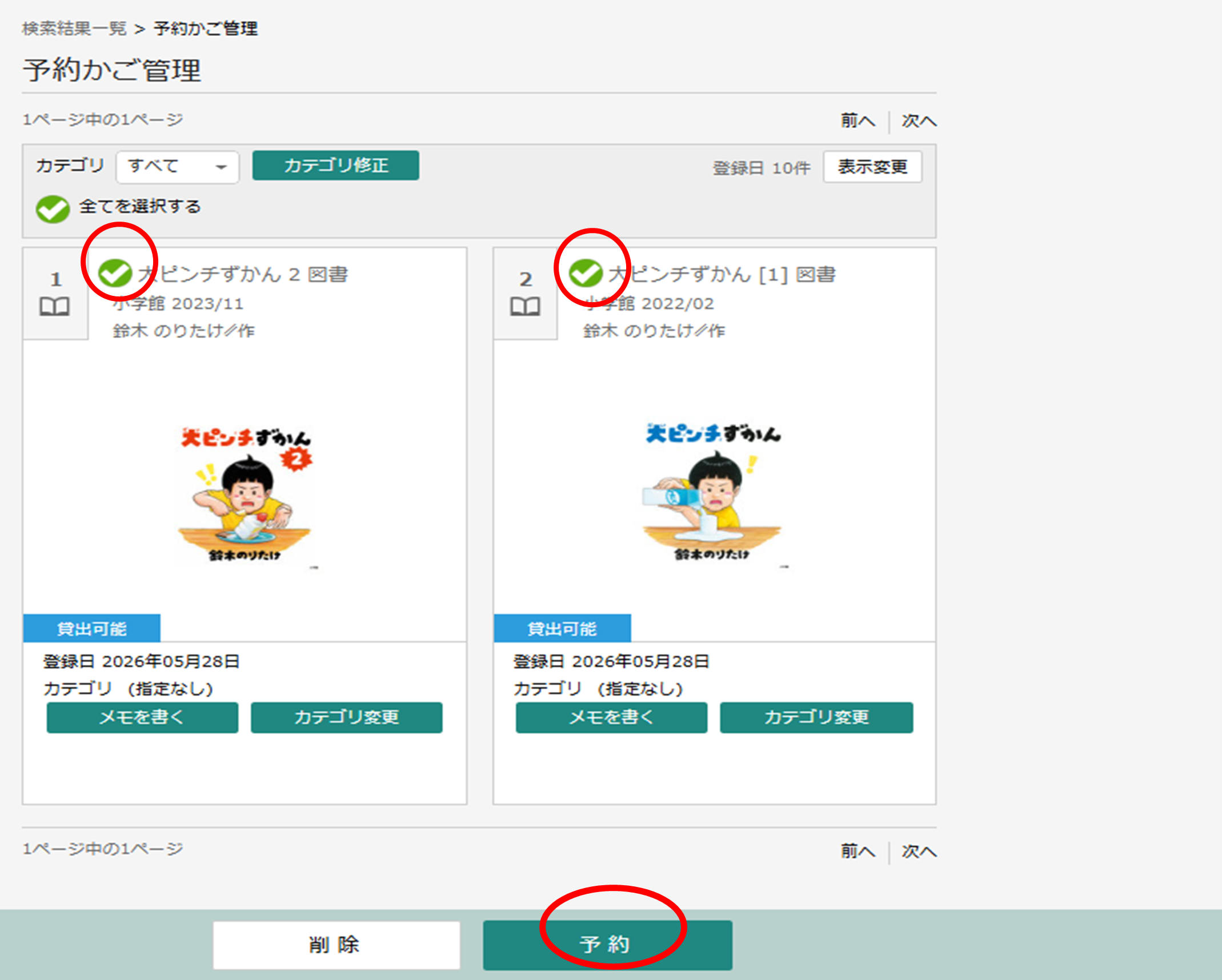Viewport: 1222px width, 980px height.
Task: Click the 削除 delete button
Action: click(336, 945)
